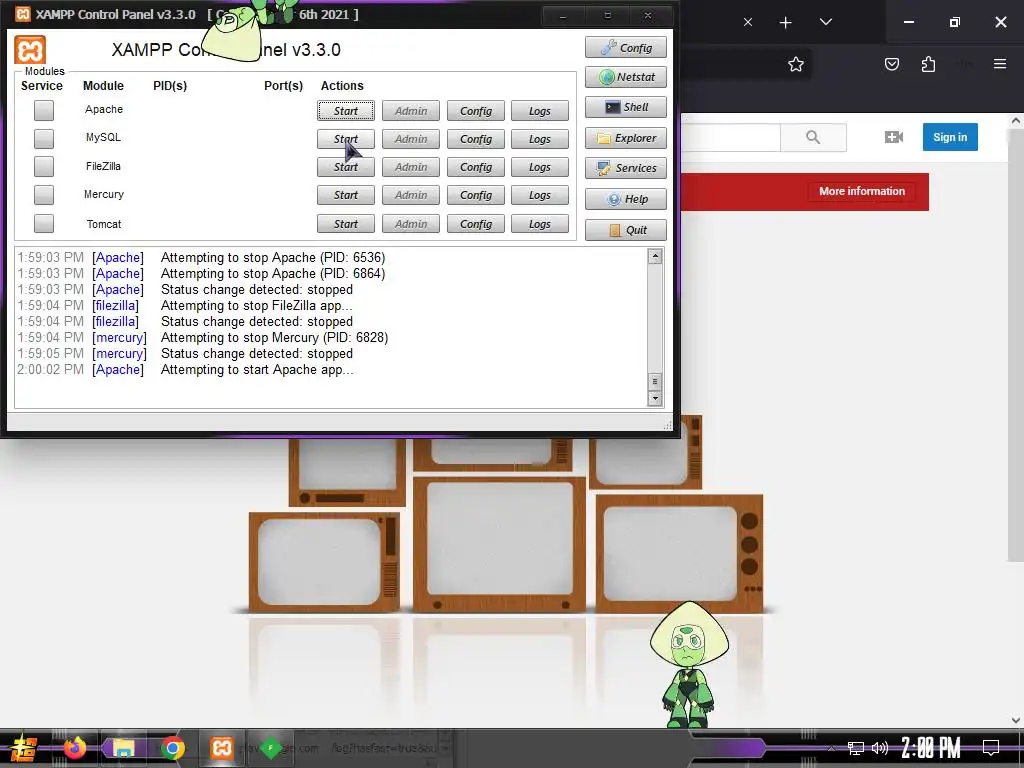The image size is (1024, 768).
Task: Open the notification center icon
Action: point(991,747)
